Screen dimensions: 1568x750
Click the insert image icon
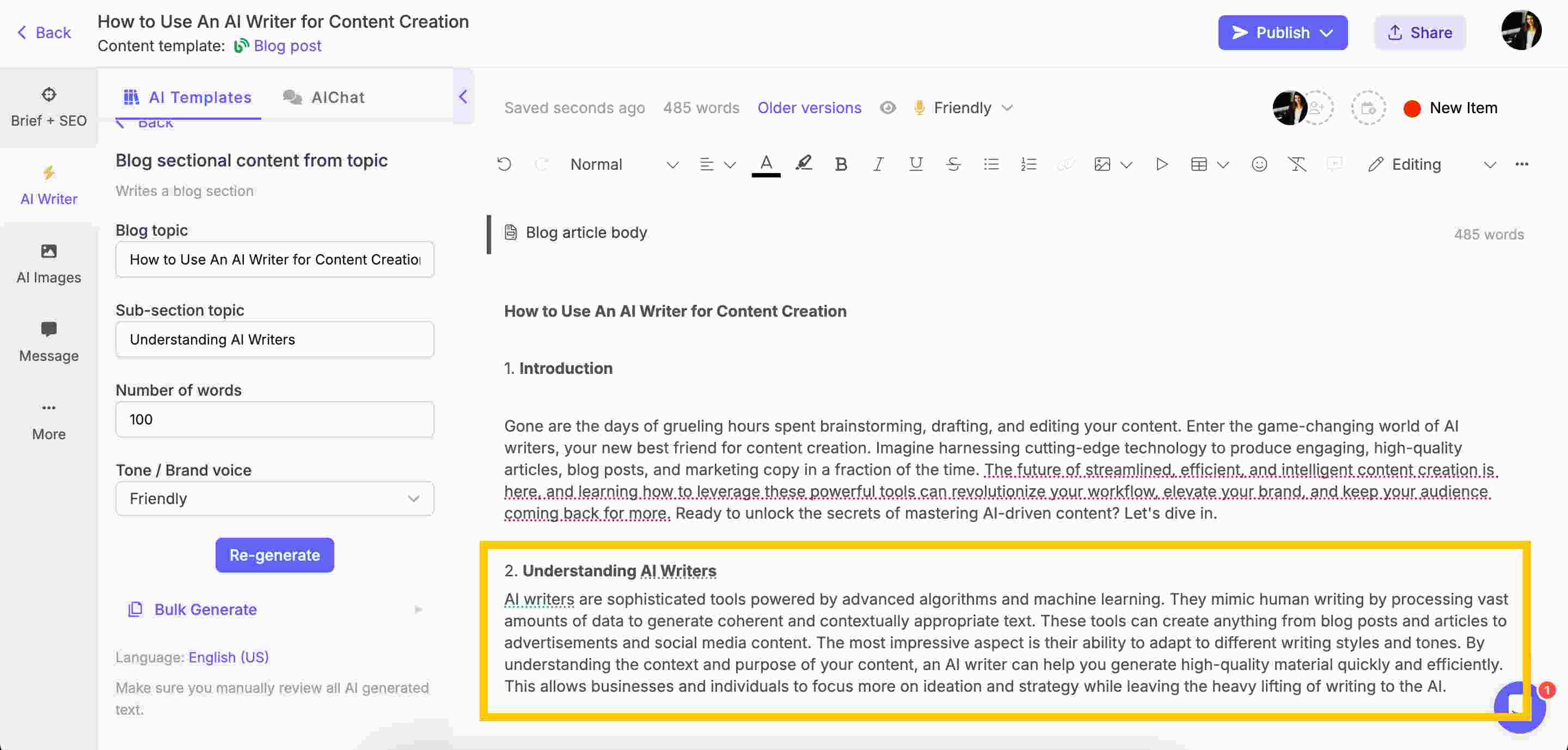point(1102,164)
